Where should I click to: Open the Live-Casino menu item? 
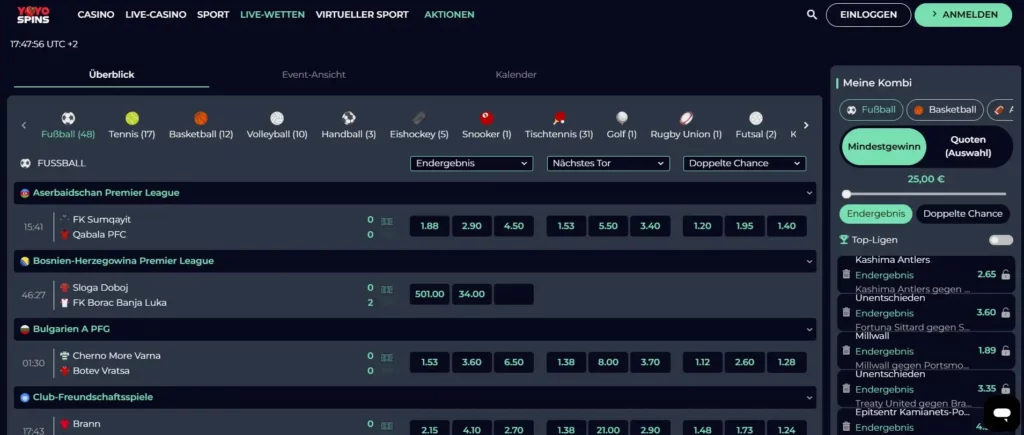pyautogui.click(x=155, y=14)
